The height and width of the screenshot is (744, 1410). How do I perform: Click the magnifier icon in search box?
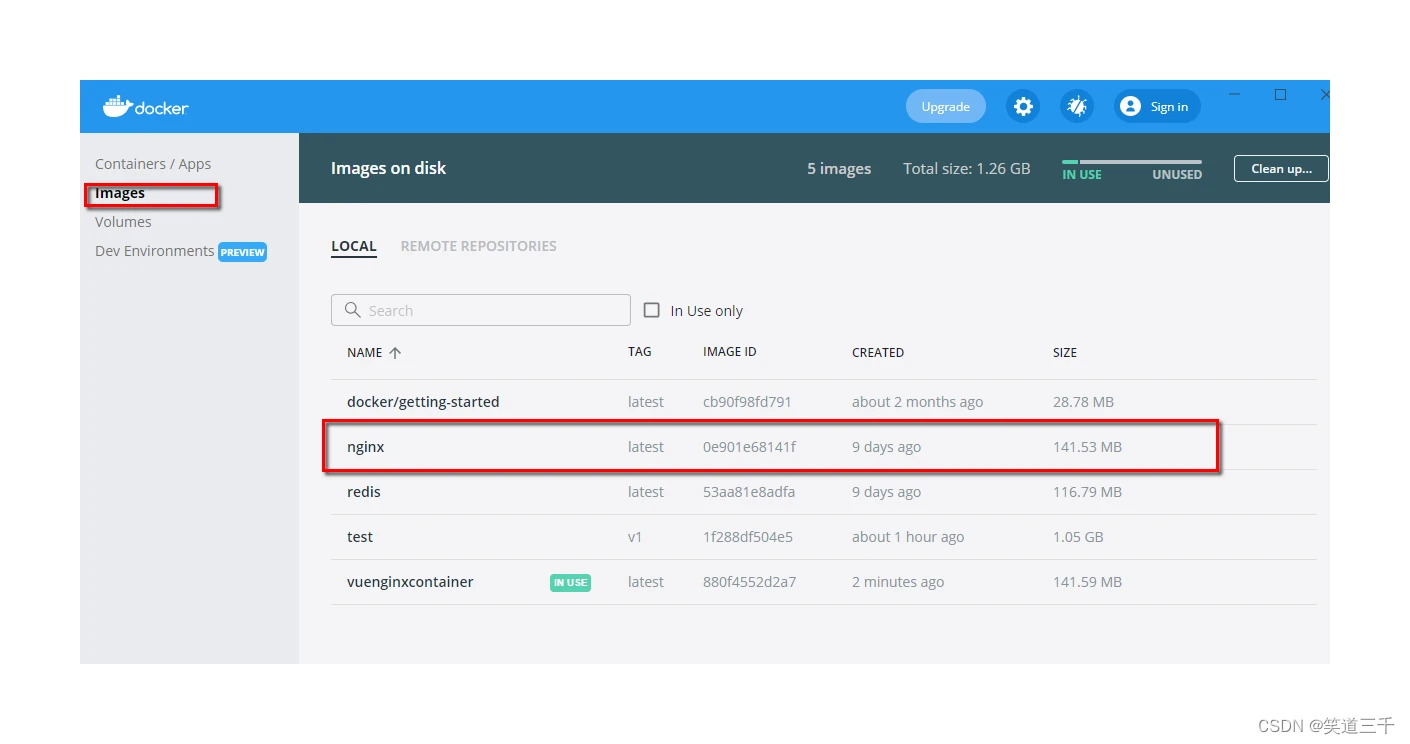[352, 310]
